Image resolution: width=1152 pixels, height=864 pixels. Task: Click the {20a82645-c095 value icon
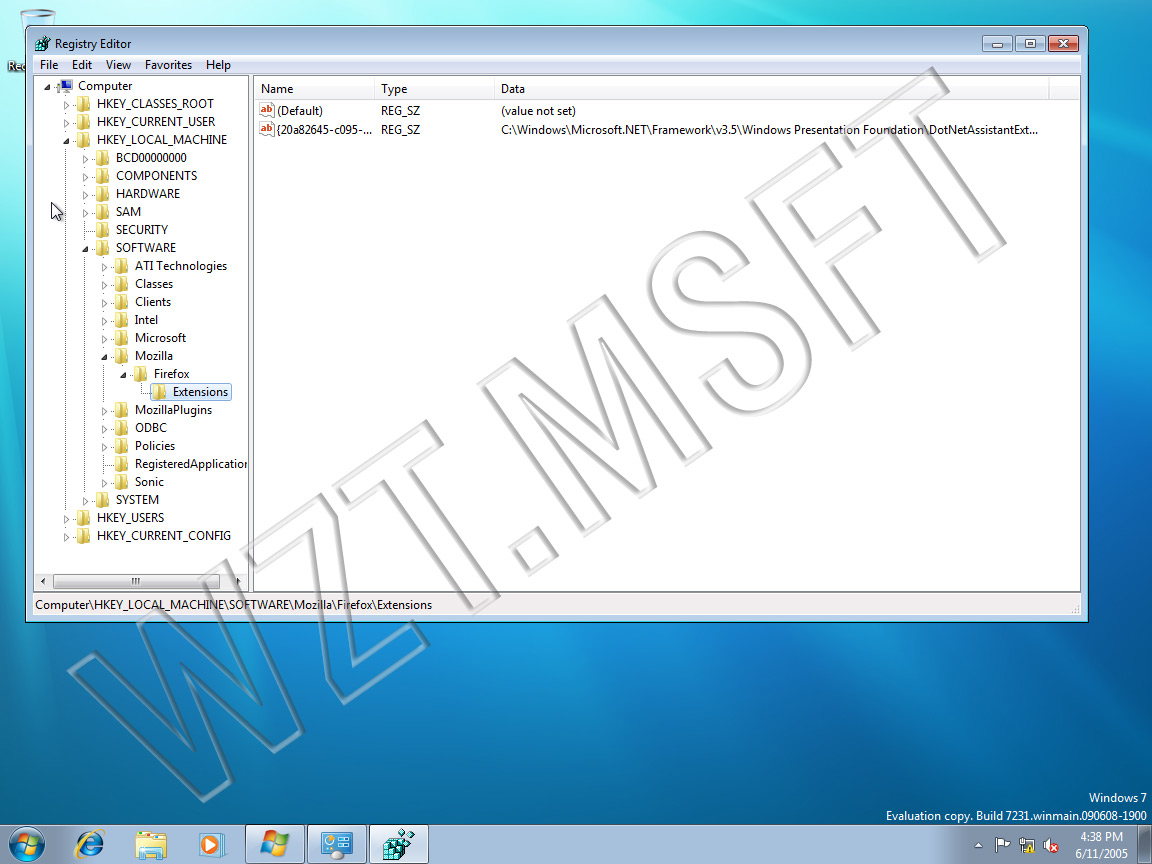[267, 129]
